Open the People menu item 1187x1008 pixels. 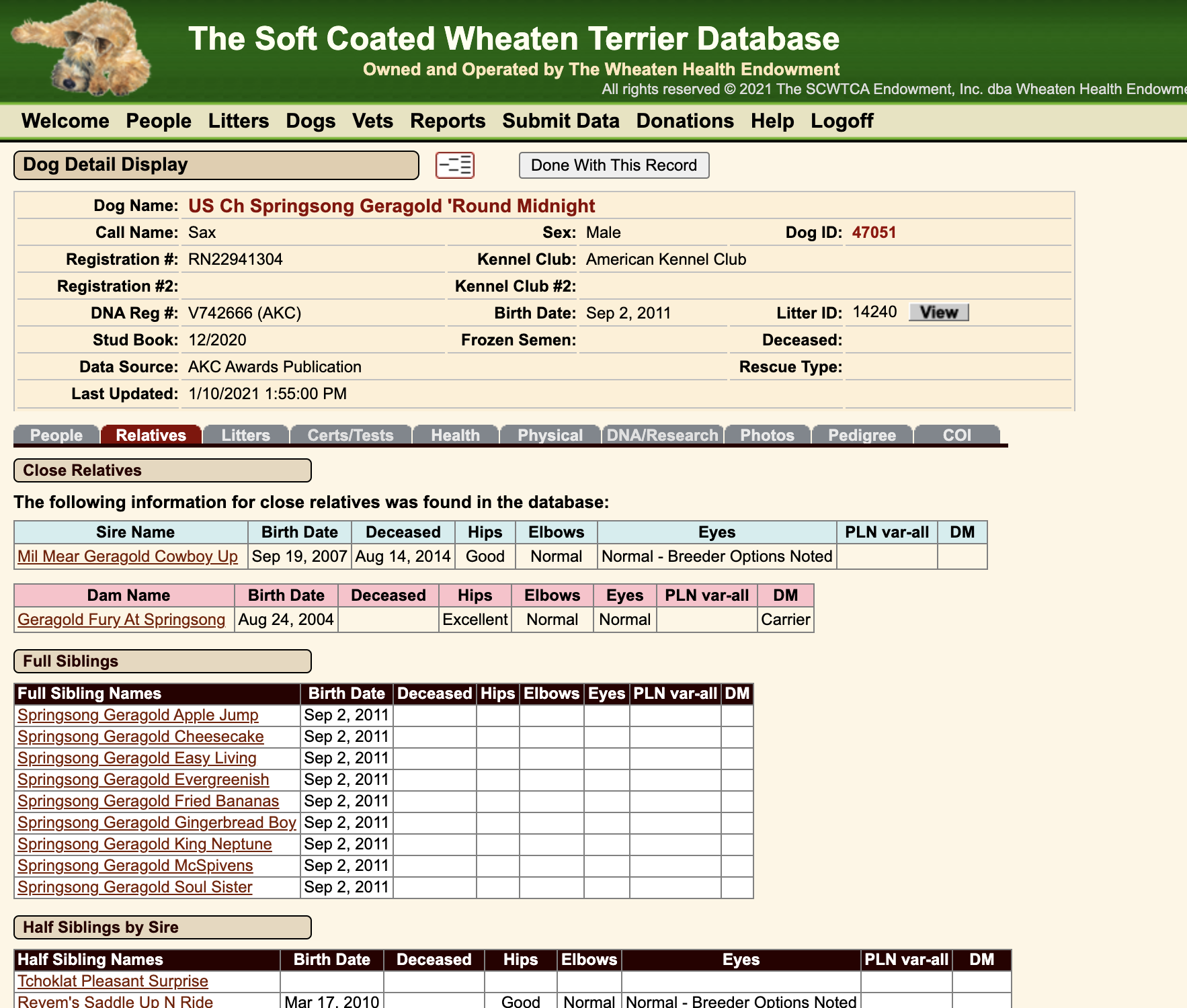(x=159, y=121)
